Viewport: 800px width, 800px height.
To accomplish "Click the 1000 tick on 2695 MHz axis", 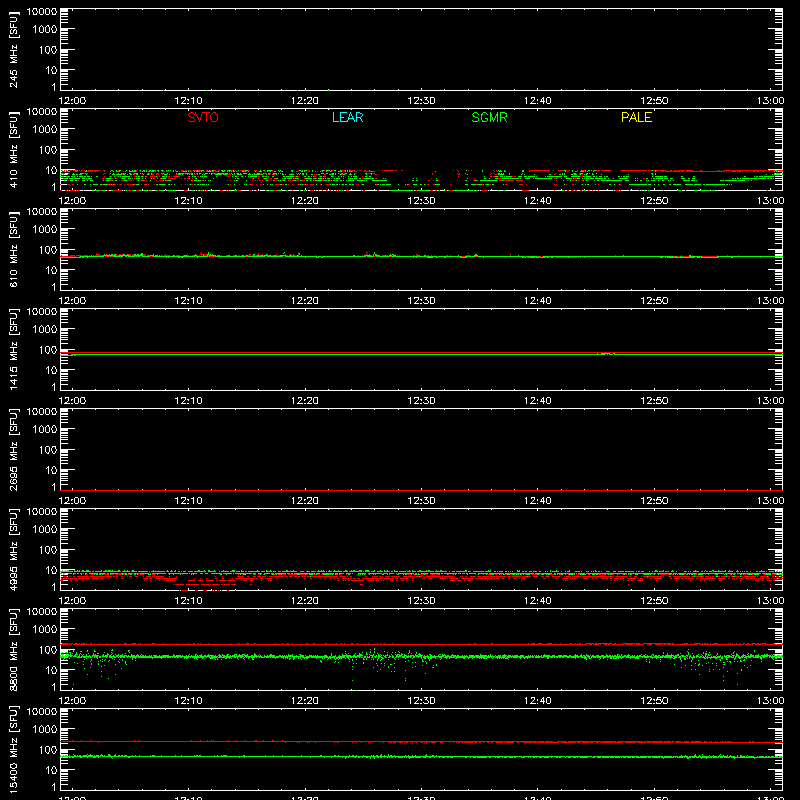I will (45, 430).
